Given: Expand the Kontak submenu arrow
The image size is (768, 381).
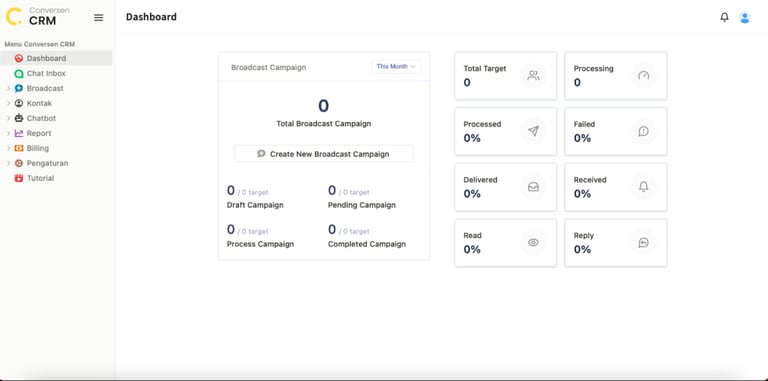Looking at the screenshot, I should 8,103.
